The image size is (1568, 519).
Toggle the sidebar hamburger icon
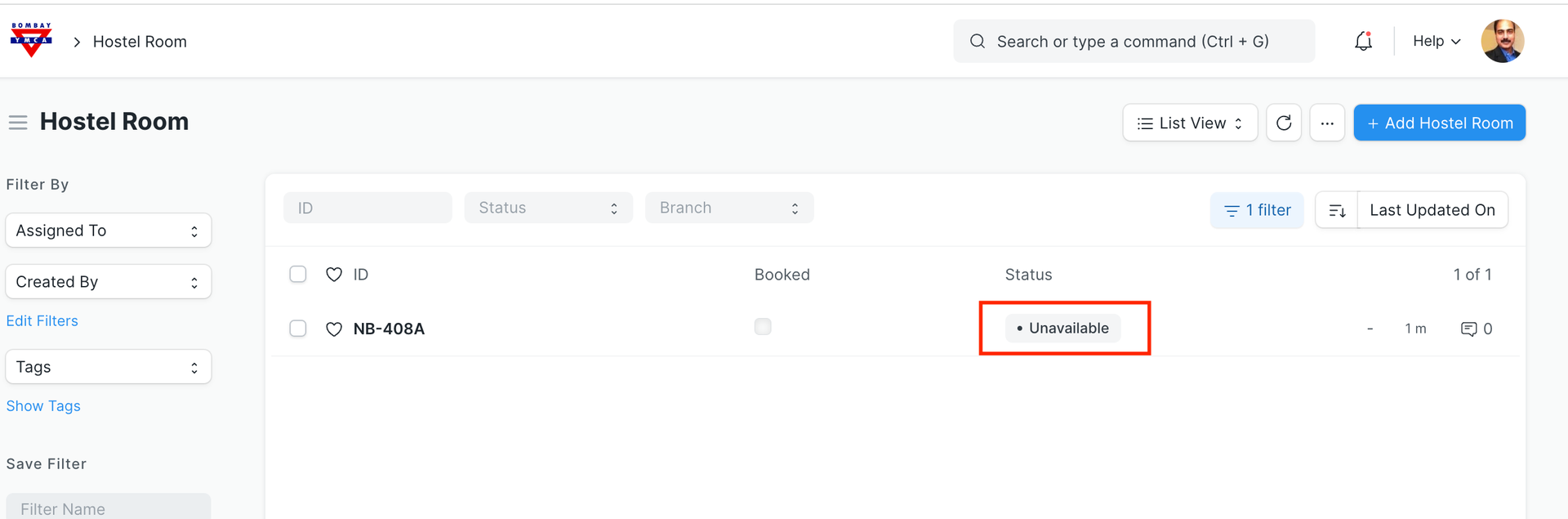pyautogui.click(x=18, y=123)
